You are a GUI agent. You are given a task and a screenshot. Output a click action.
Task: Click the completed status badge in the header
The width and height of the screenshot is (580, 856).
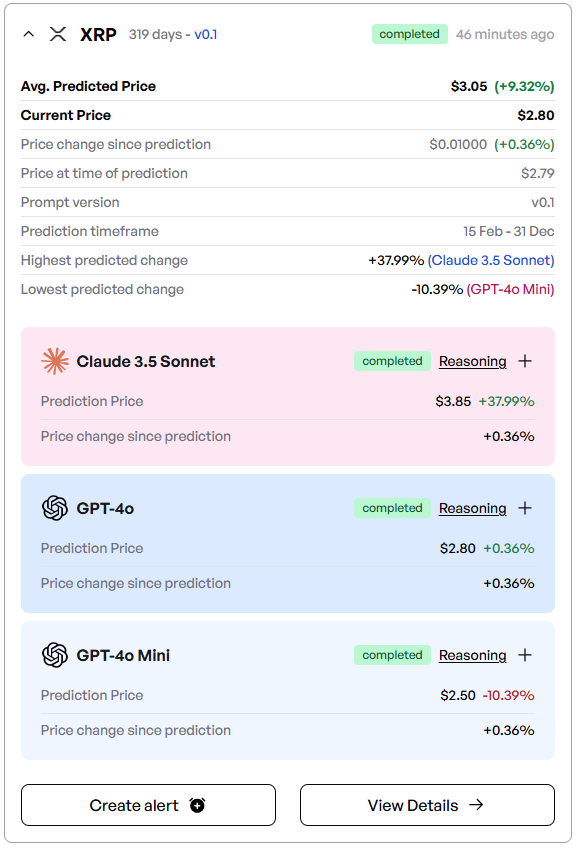pyautogui.click(x=410, y=34)
